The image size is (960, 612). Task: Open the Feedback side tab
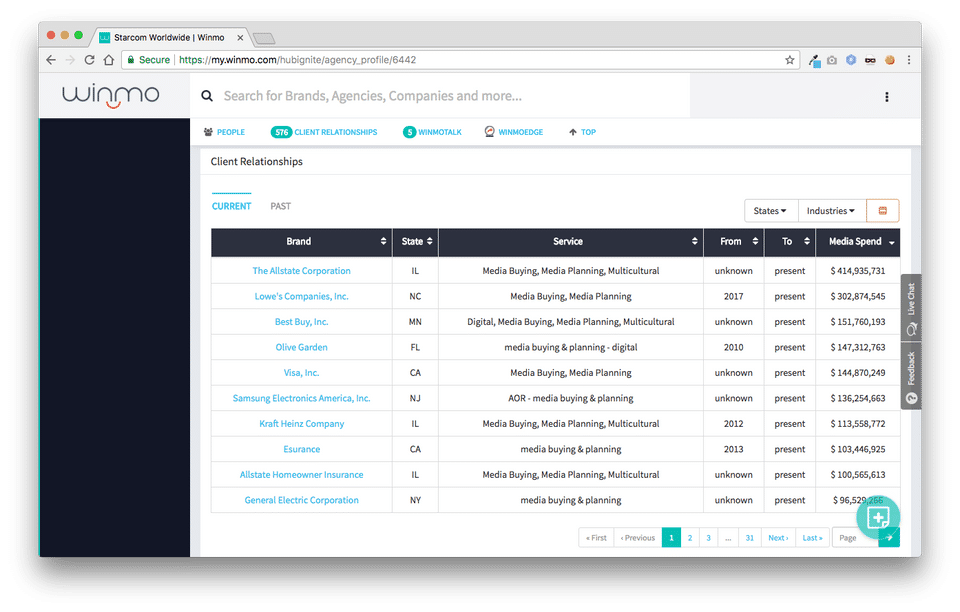coord(911,376)
